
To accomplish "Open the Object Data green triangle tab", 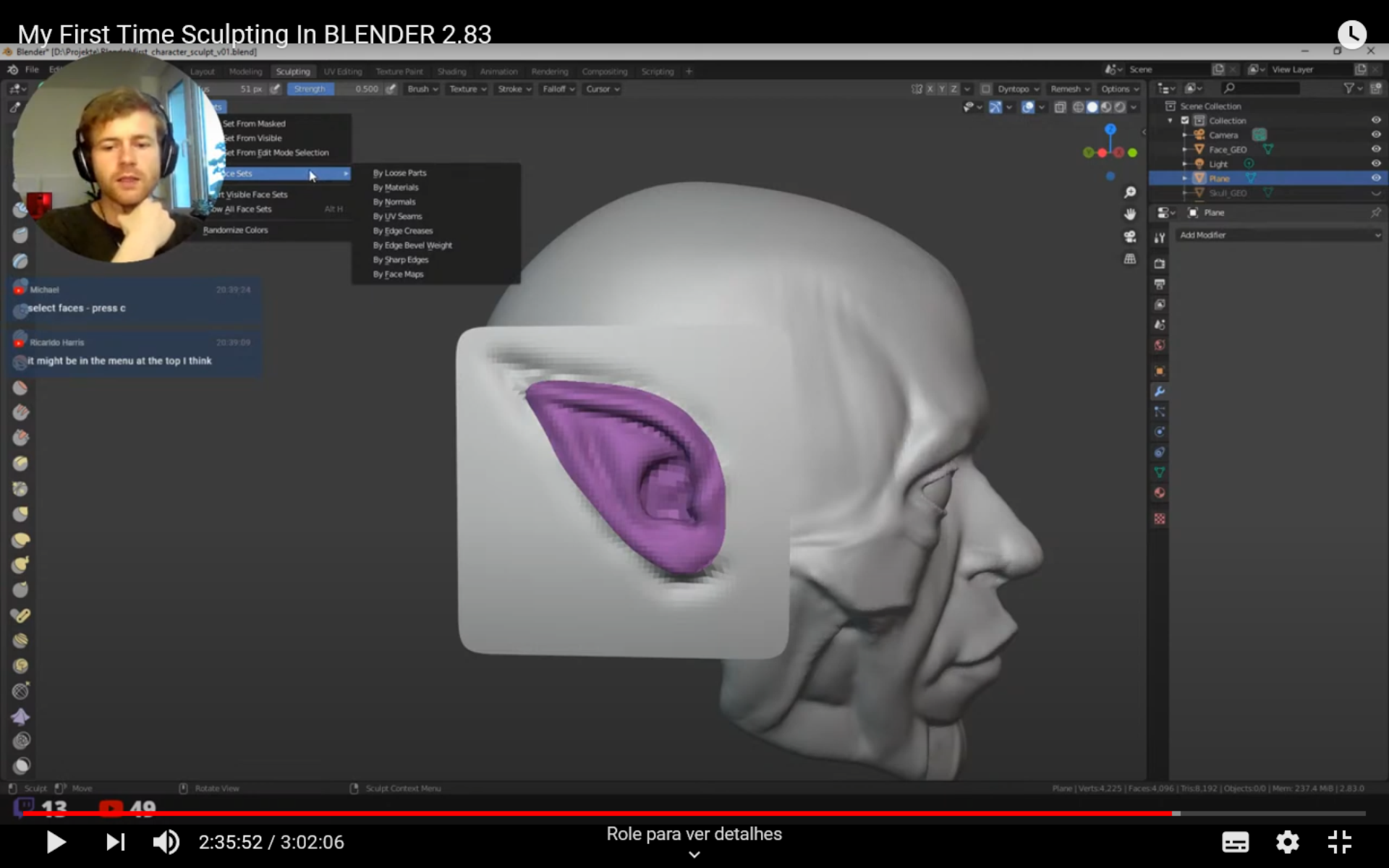I will pyautogui.click(x=1160, y=472).
